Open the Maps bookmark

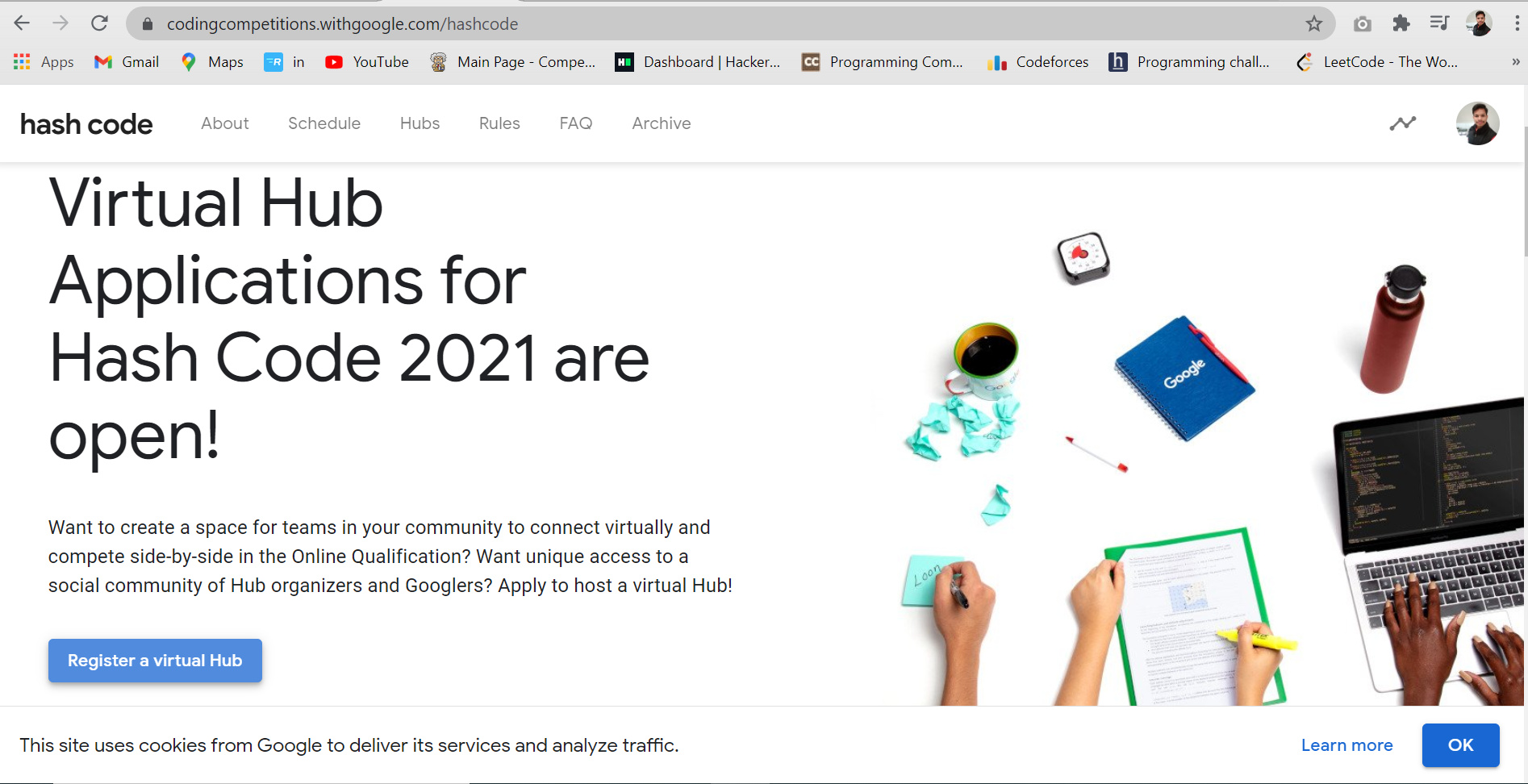[x=212, y=62]
